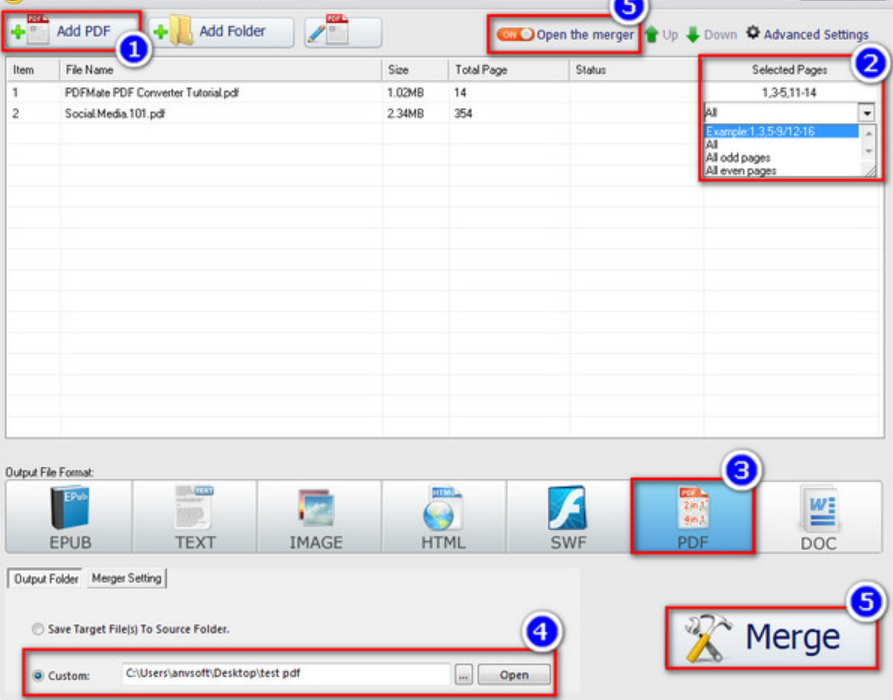Click the Add Folder button
The image size is (893, 700).
222,31
